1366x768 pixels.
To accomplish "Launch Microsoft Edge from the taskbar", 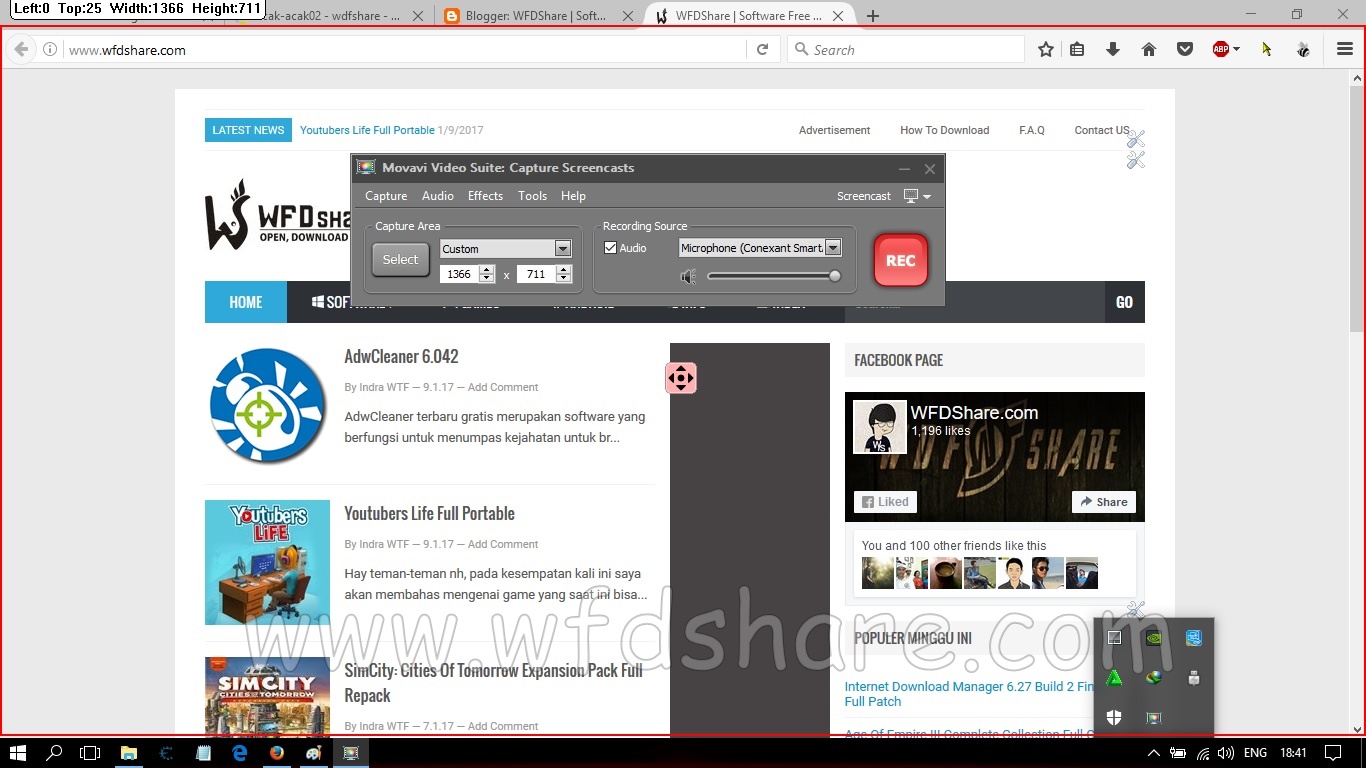I will [240, 753].
